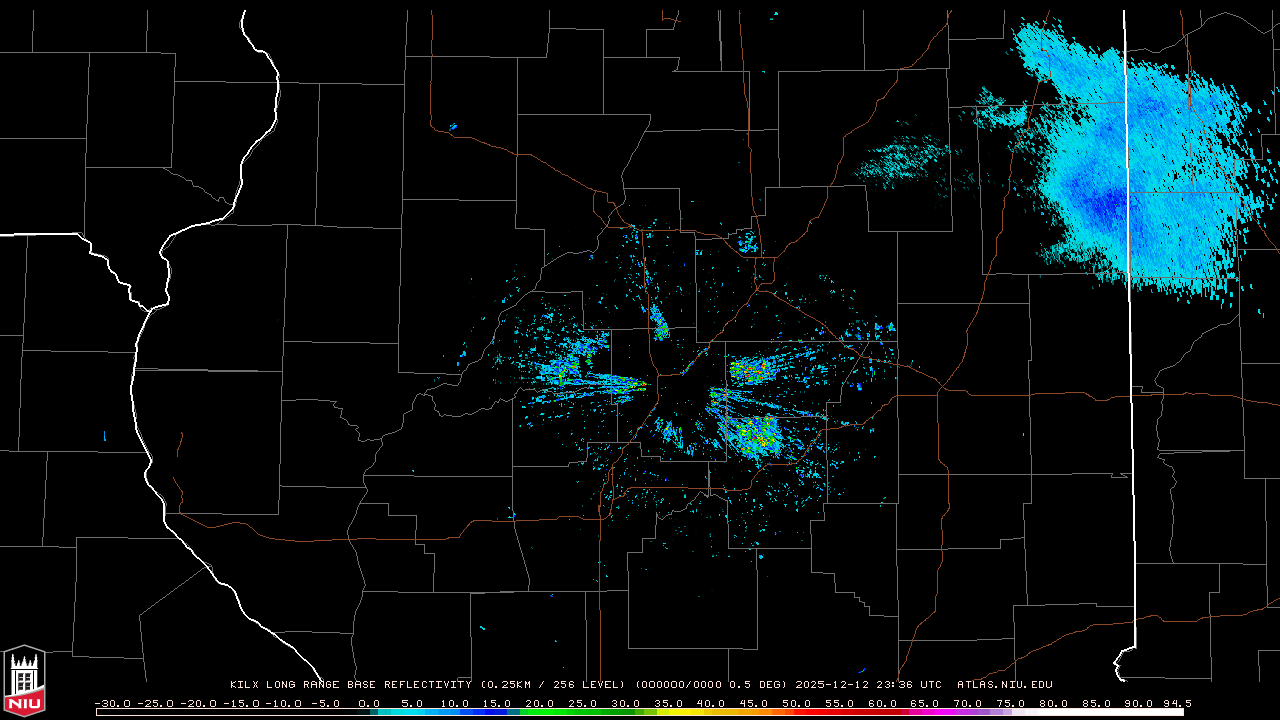
Task: Click the 0.5 DEG elevation angle text
Action: click(x=762, y=685)
